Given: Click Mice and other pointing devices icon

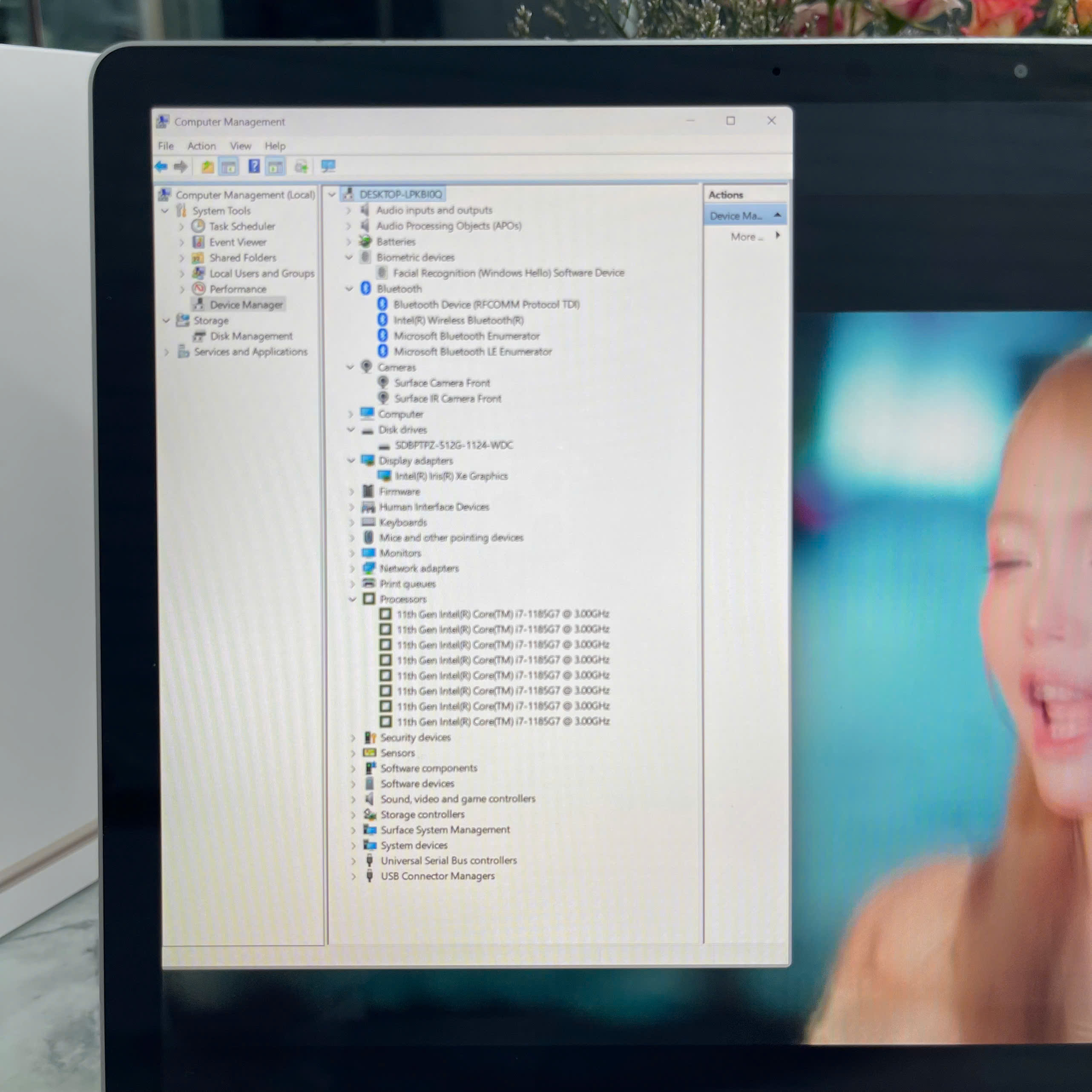Looking at the screenshot, I should [x=368, y=537].
